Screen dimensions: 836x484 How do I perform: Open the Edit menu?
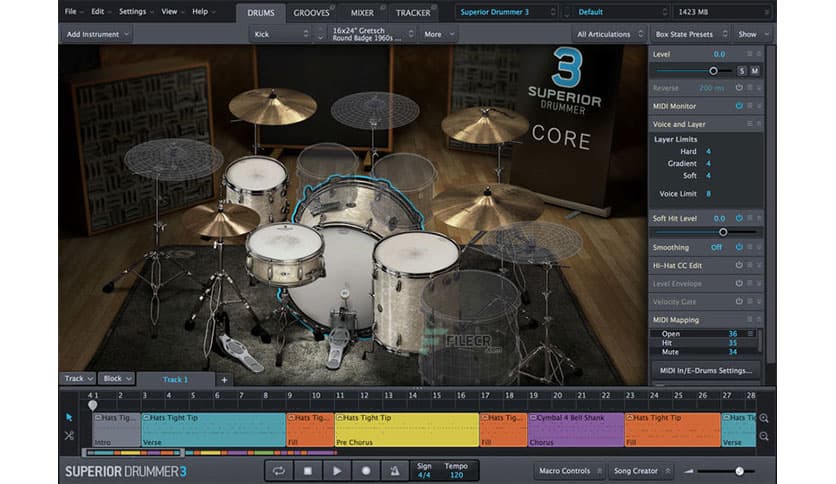point(101,11)
